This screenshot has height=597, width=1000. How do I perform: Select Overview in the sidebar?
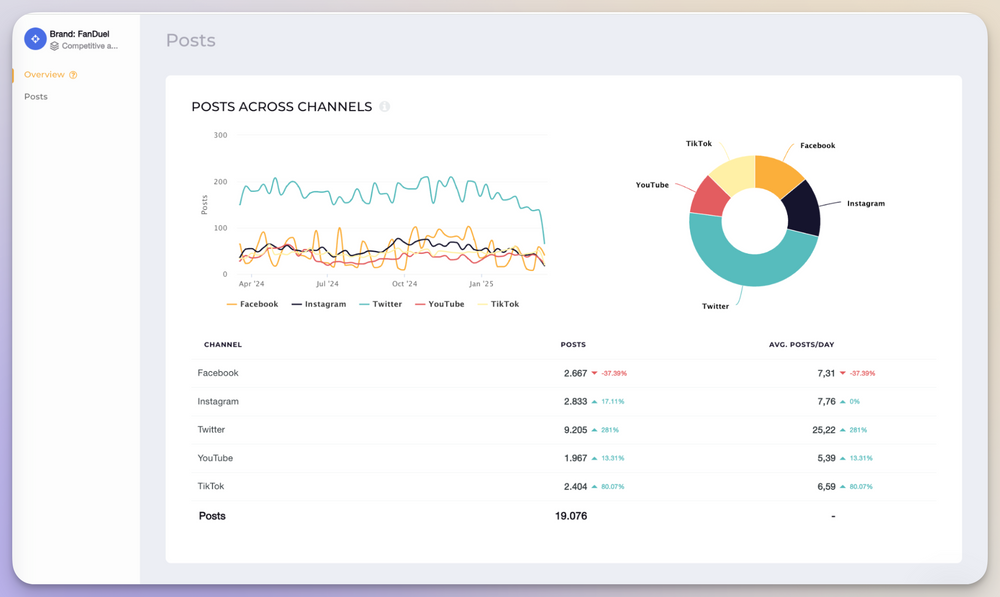pyautogui.click(x=46, y=74)
